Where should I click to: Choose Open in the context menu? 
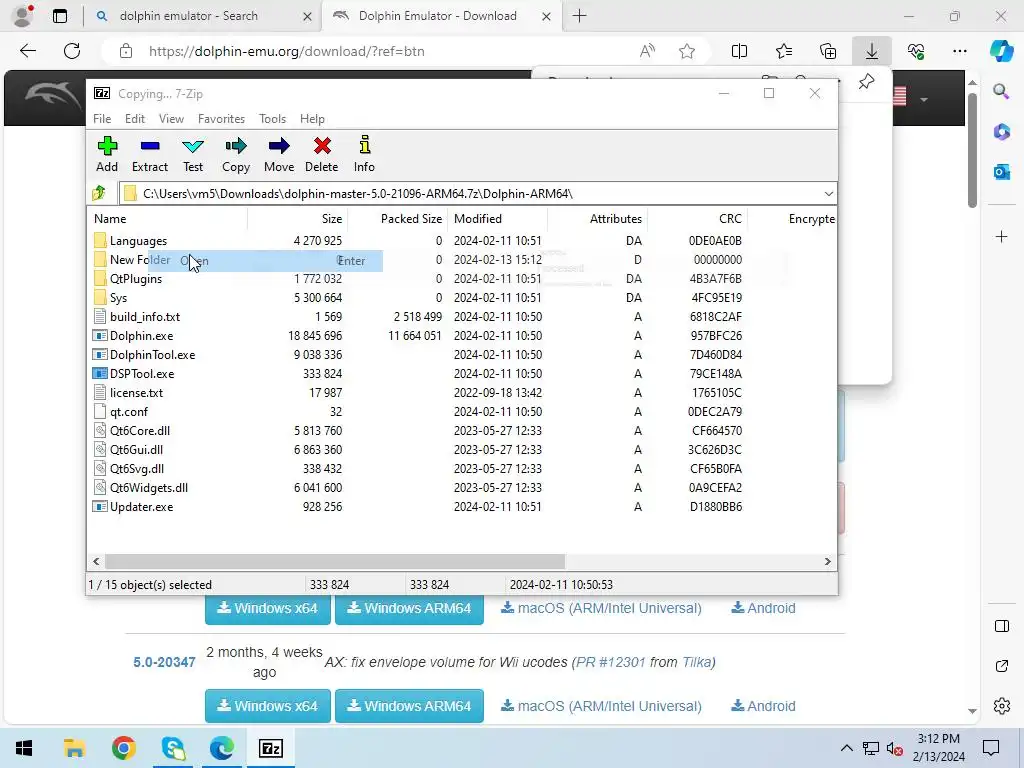(x=265, y=261)
